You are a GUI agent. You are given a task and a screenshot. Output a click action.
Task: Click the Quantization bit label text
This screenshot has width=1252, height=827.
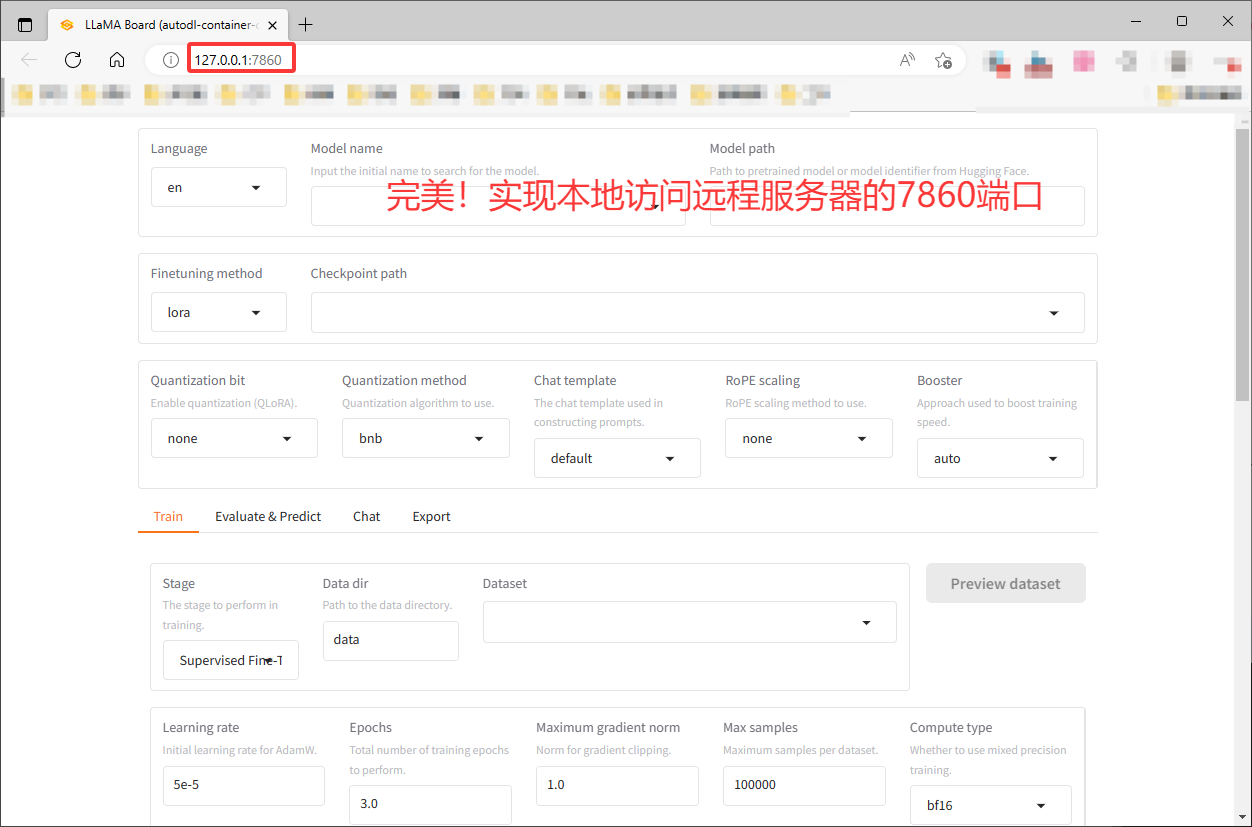click(198, 380)
